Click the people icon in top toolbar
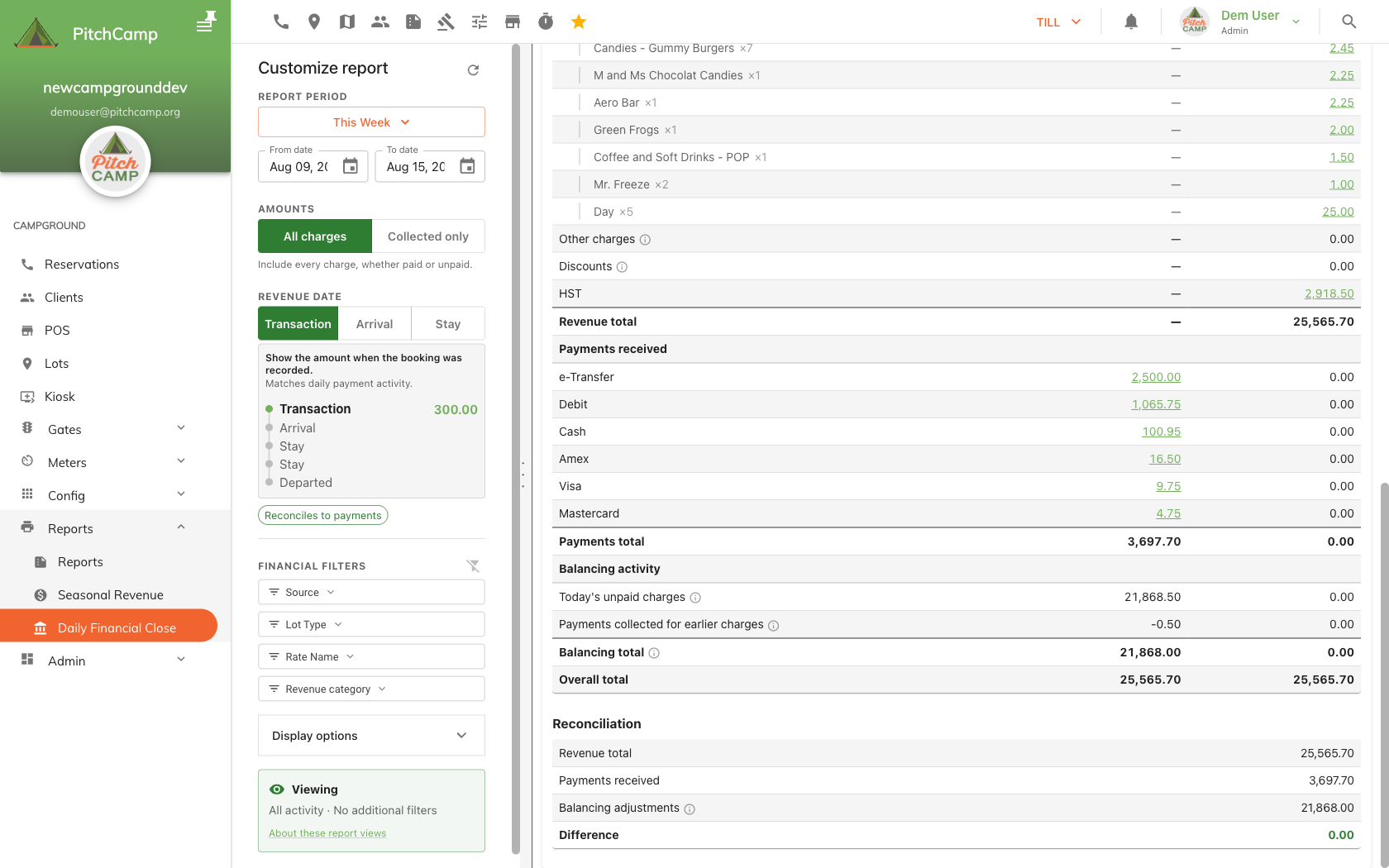The image size is (1389, 868). [380, 21]
